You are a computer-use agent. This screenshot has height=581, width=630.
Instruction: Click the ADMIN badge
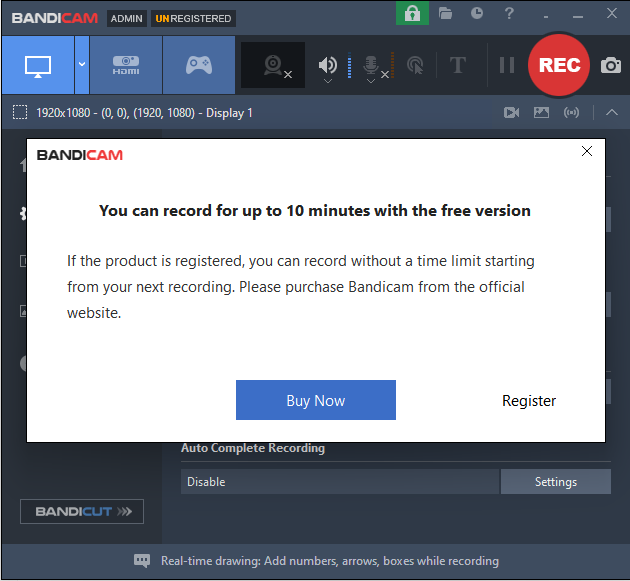(127, 18)
